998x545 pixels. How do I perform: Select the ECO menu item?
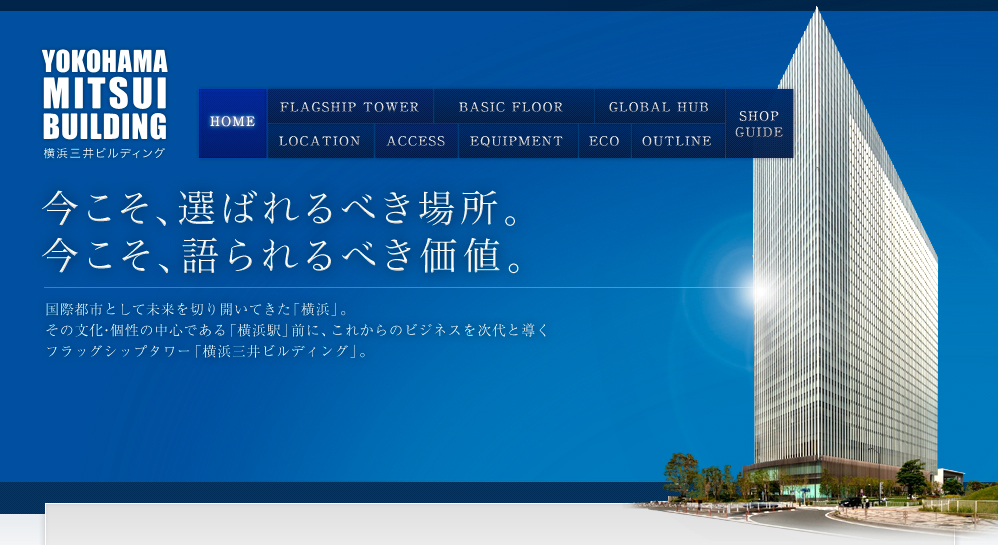pos(605,141)
